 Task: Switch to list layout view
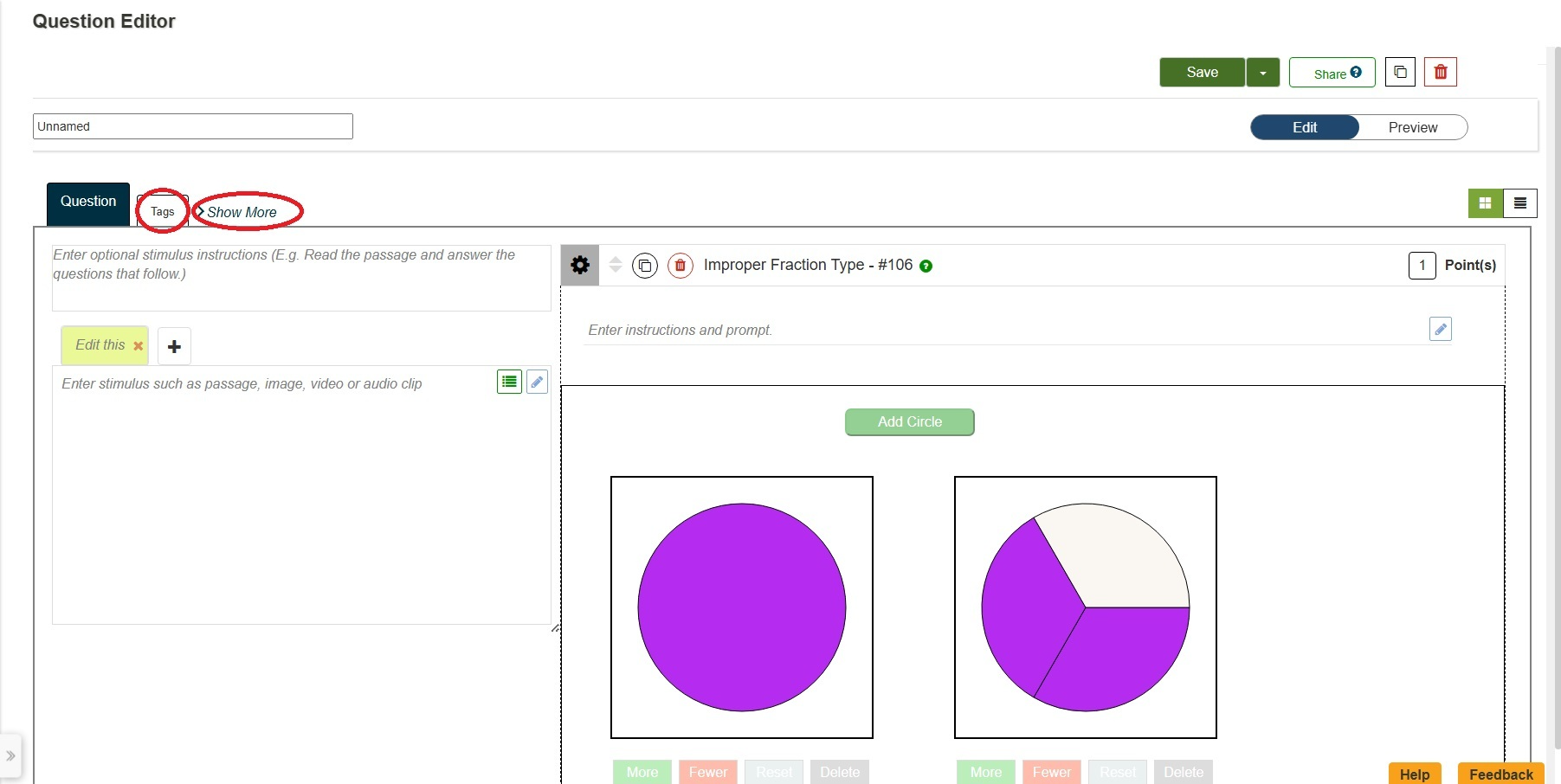pos(1520,203)
